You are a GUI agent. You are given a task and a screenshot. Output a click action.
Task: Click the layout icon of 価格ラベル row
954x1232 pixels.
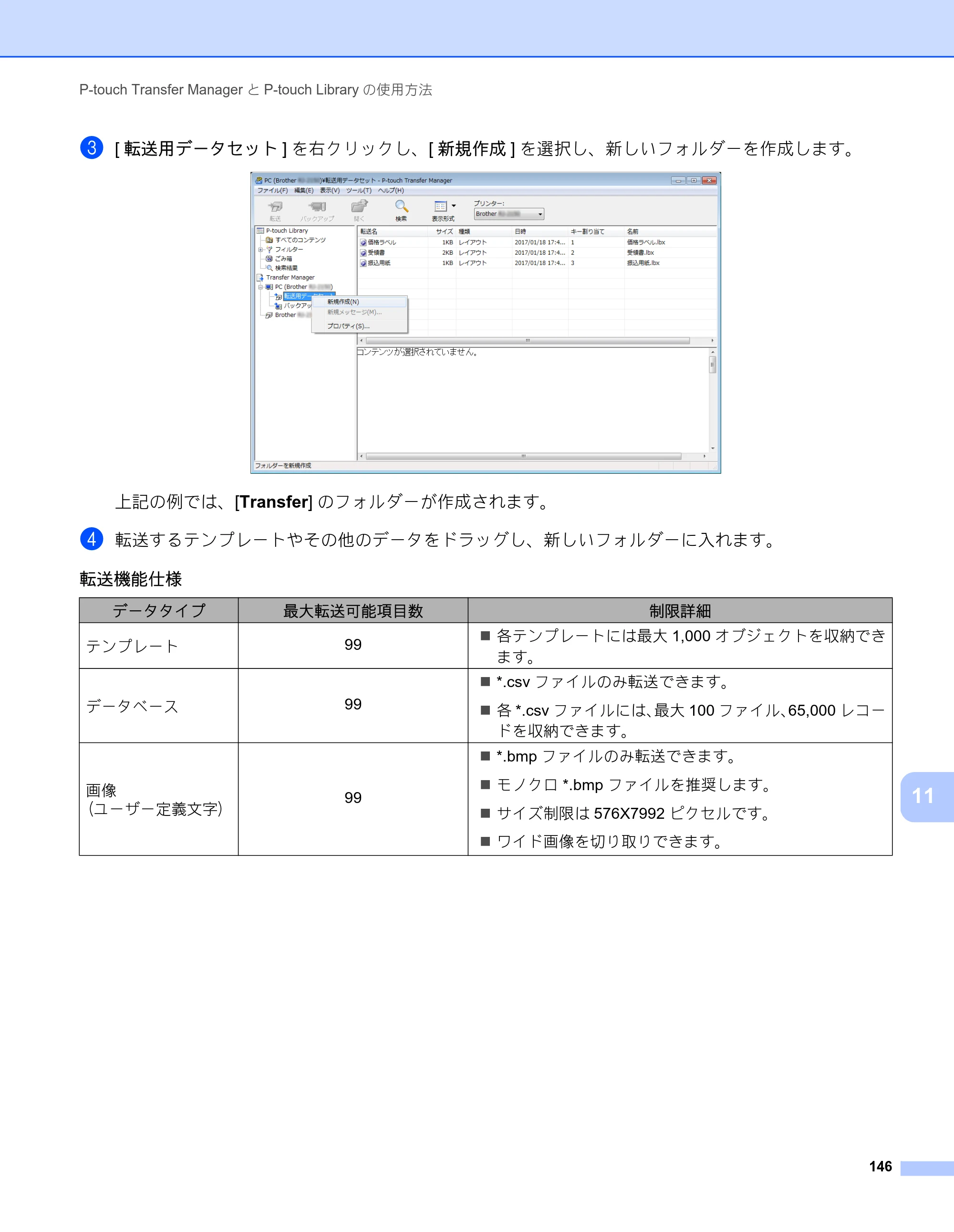[x=363, y=242]
